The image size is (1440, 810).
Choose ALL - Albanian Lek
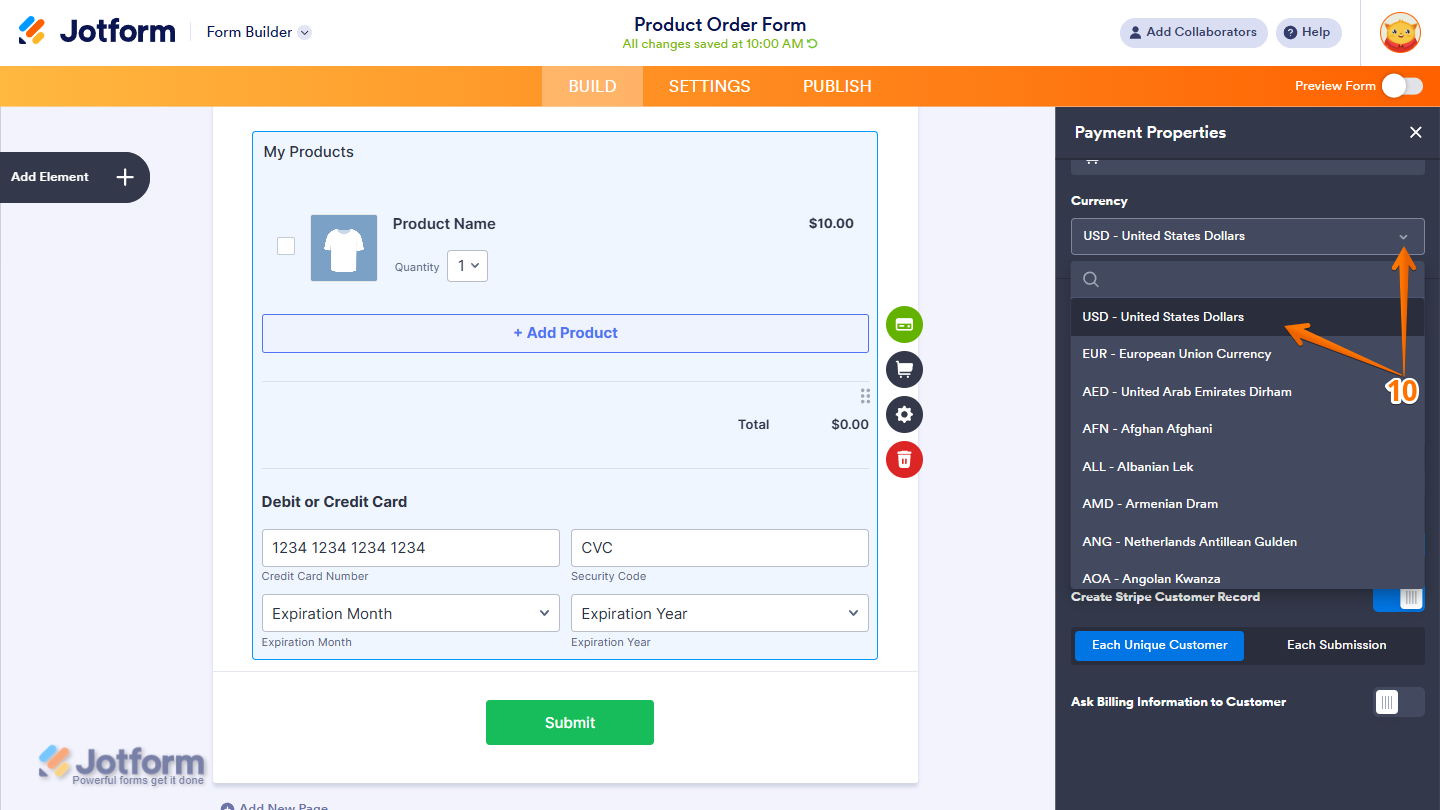click(x=1247, y=467)
